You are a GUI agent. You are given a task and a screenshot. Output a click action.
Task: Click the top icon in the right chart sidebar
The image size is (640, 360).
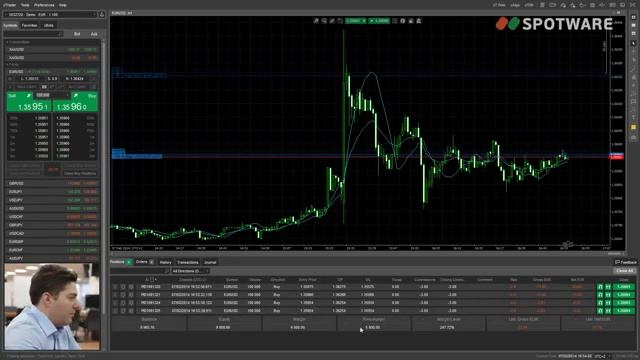(633, 18)
